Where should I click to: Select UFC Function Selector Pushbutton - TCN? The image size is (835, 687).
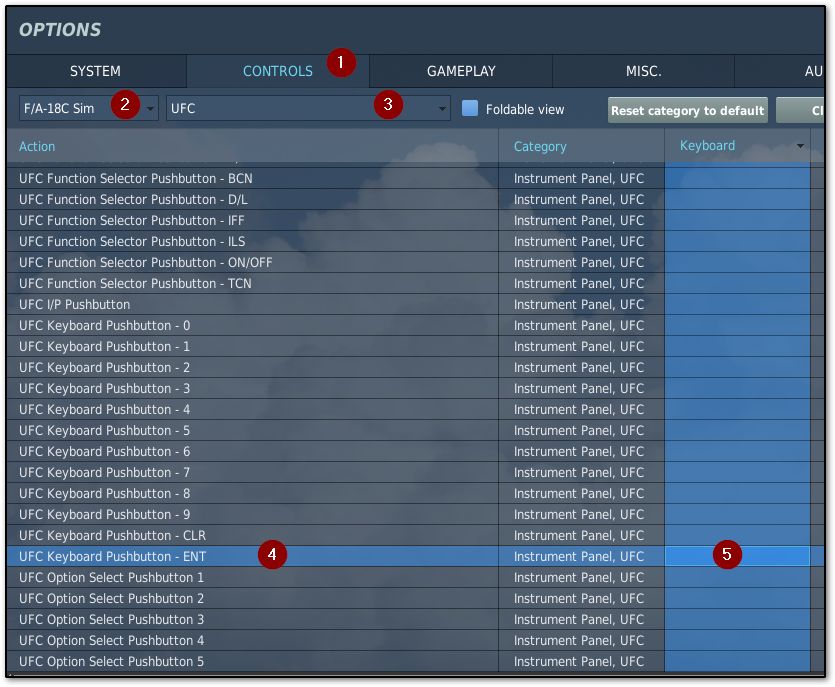tap(135, 283)
